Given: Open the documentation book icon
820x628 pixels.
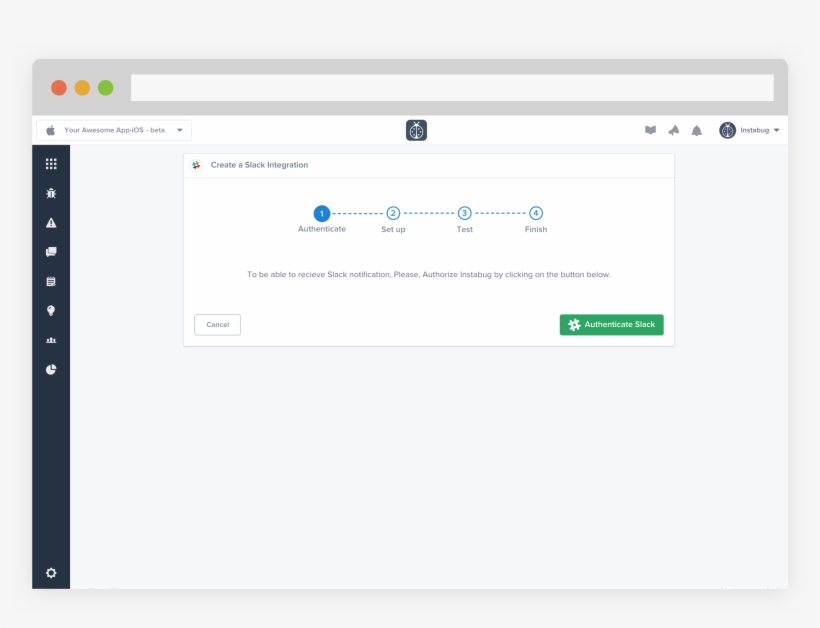Looking at the screenshot, I should click(x=651, y=130).
